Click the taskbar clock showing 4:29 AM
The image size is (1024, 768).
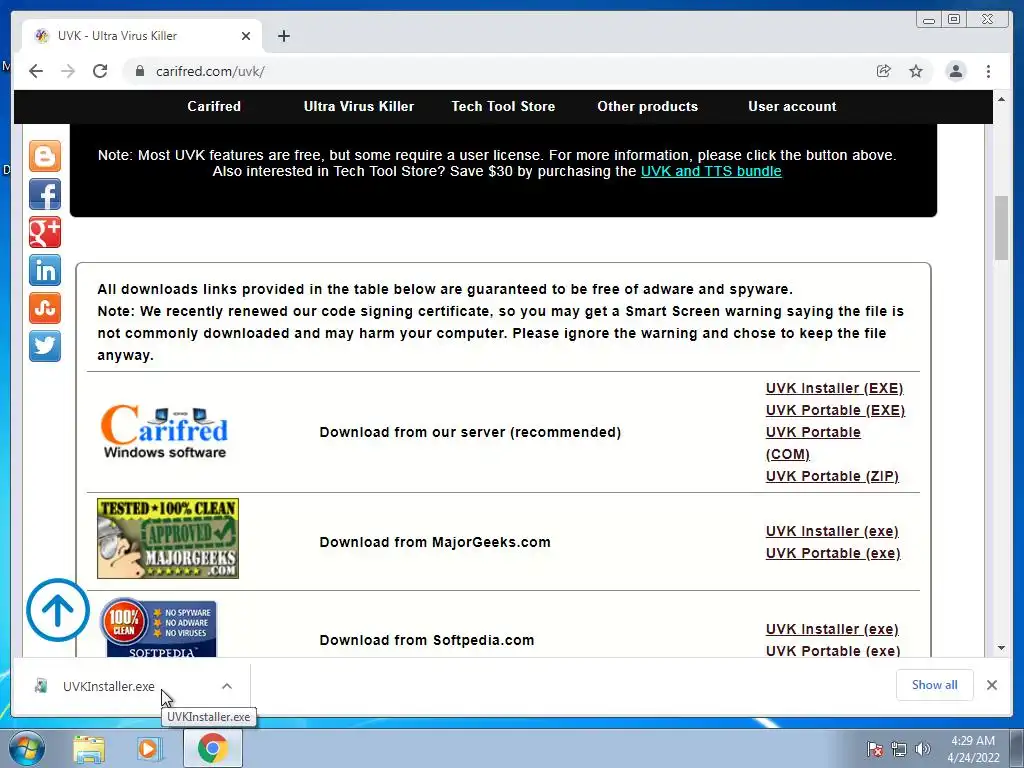point(973,749)
